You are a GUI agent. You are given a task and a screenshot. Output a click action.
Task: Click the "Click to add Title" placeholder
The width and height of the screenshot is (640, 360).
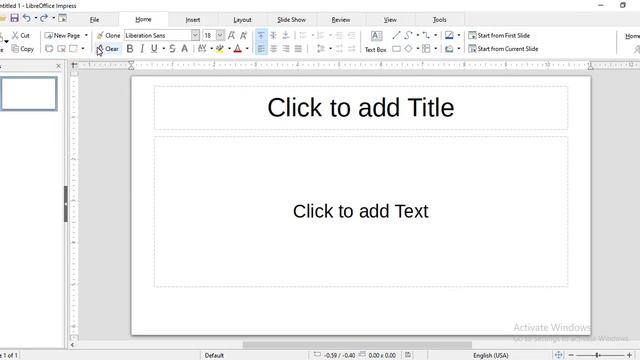coord(361,108)
